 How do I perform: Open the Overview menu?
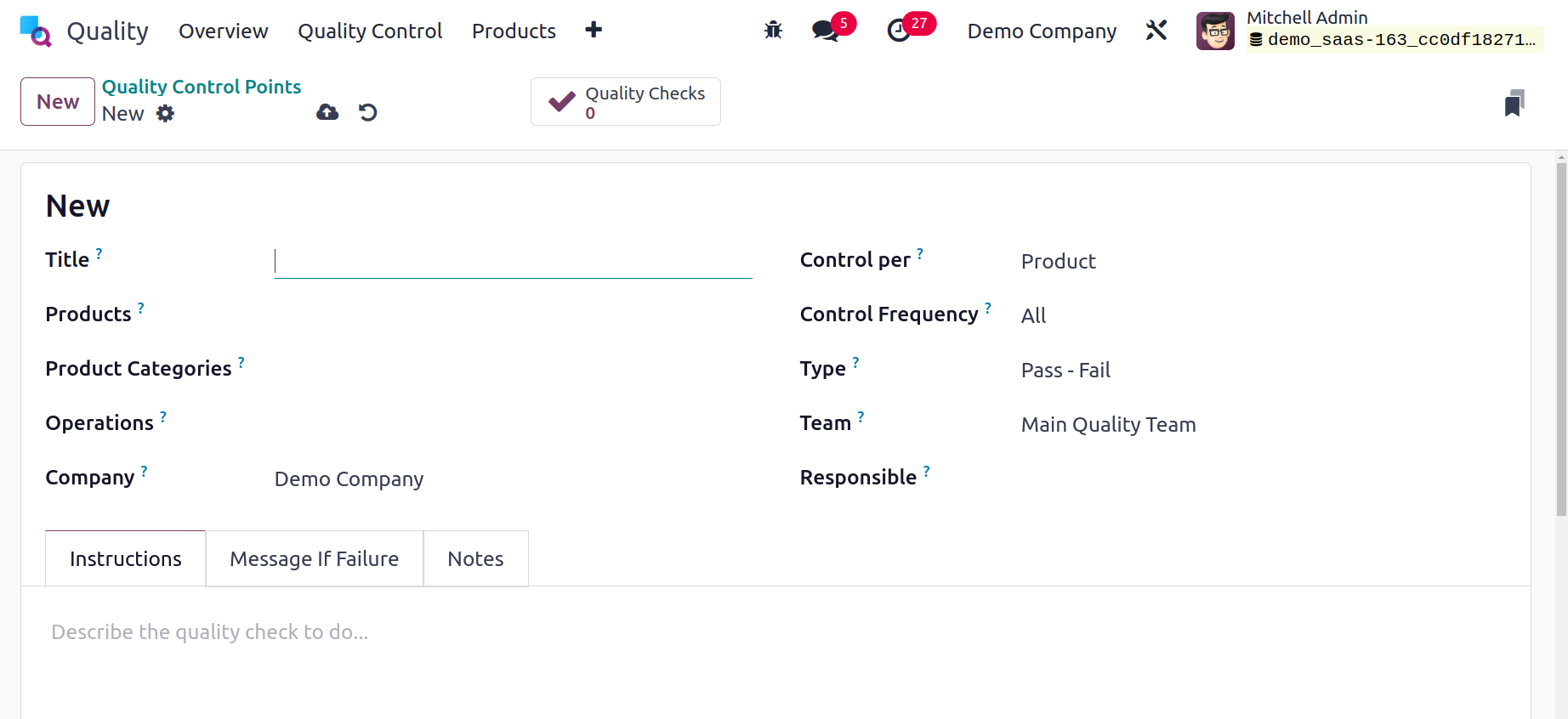[223, 31]
